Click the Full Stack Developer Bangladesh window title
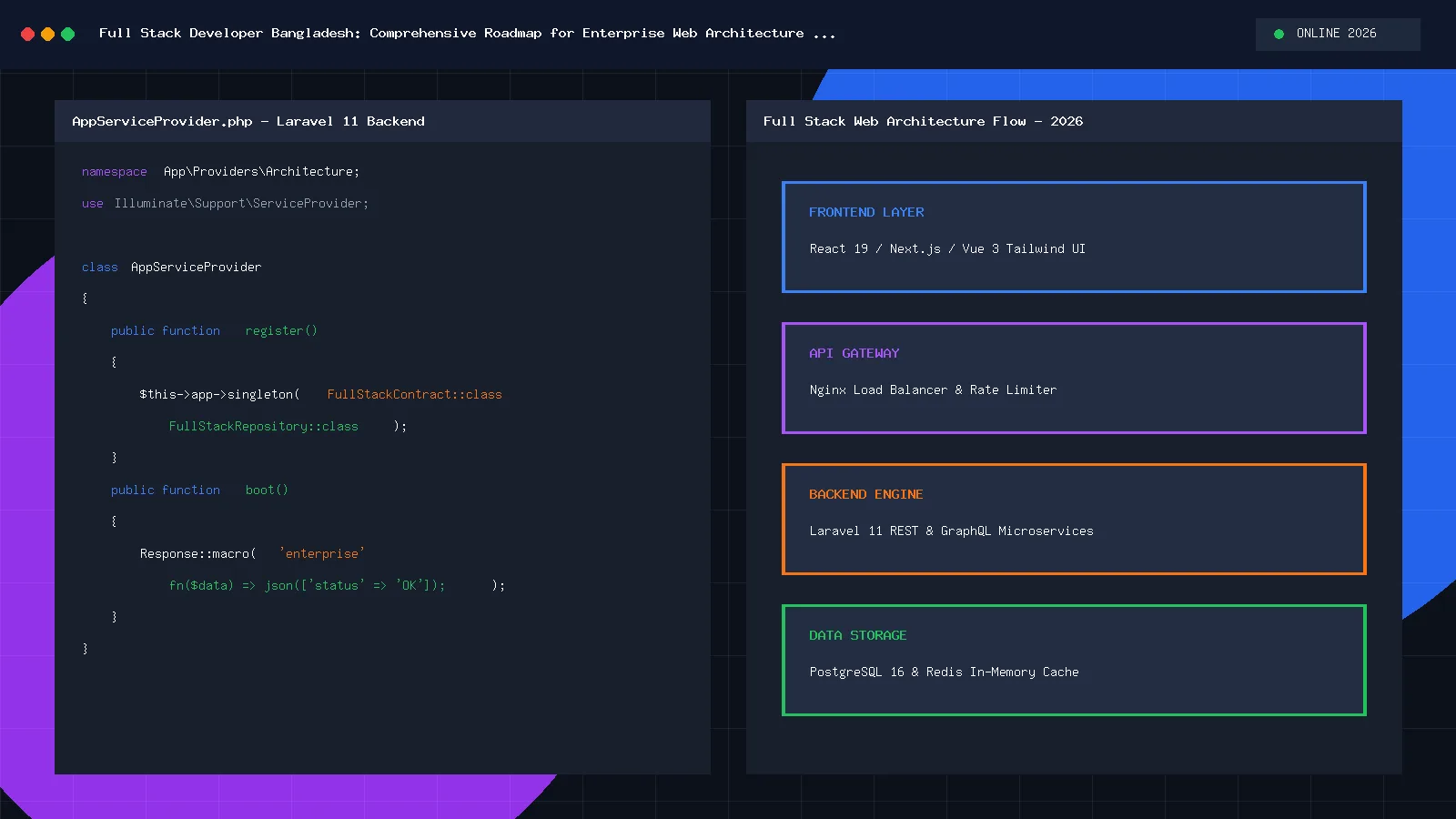The height and width of the screenshot is (819, 1456). pos(467,33)
